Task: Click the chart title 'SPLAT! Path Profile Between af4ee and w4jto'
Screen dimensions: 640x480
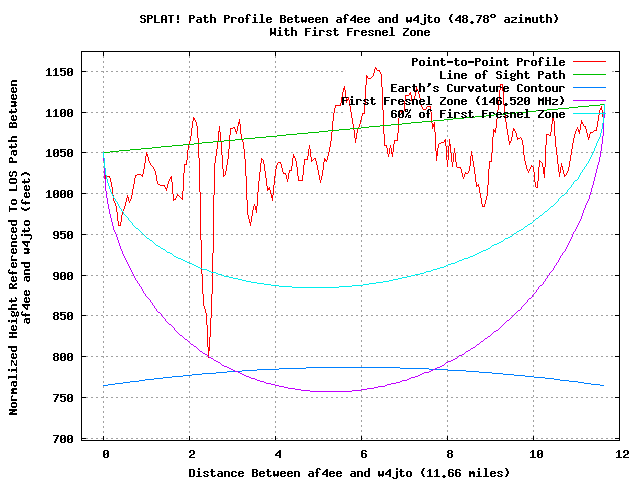Action: point(290,19)
